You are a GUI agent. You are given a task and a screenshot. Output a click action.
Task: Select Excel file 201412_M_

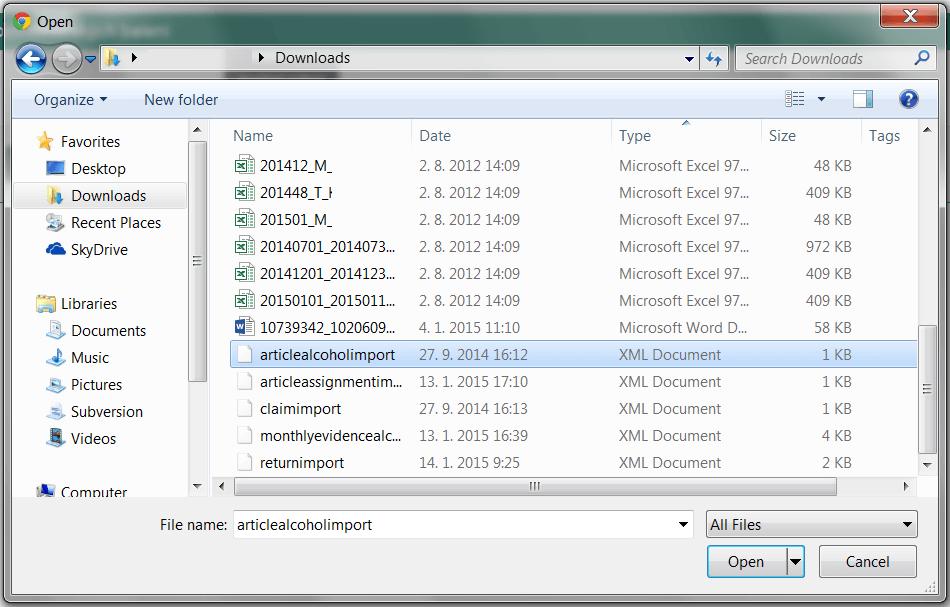click(296, 165)
